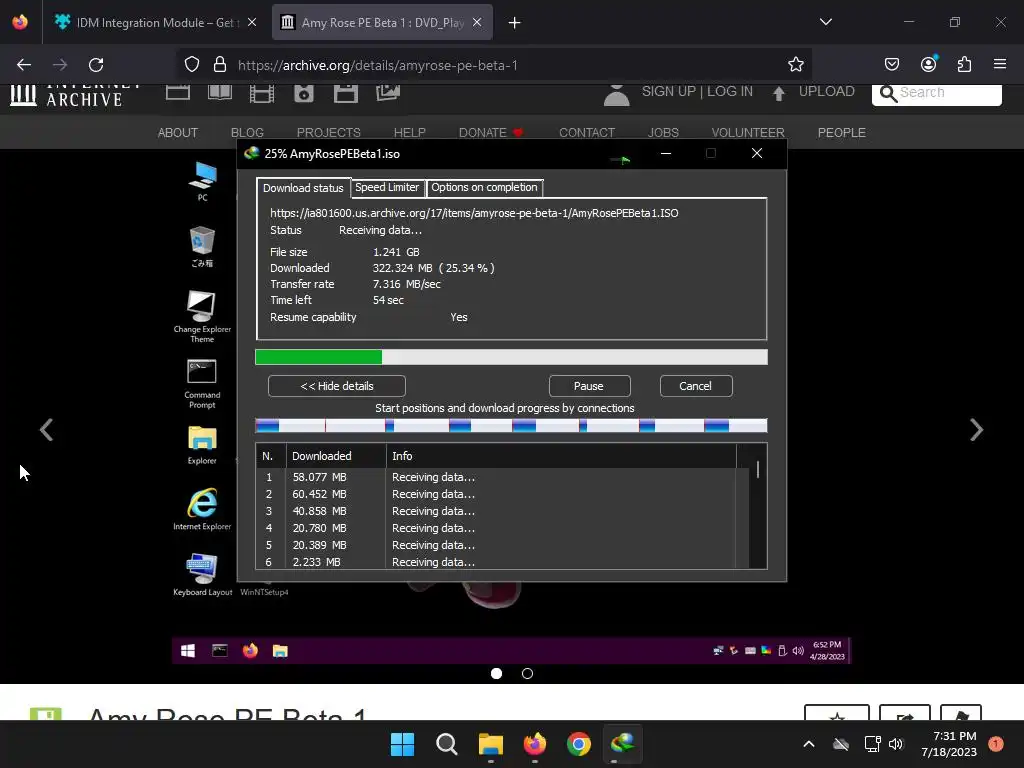Open Save to Pocket icon
The height and width of the screenshot is (768, 1024).
tap(891, 64)
